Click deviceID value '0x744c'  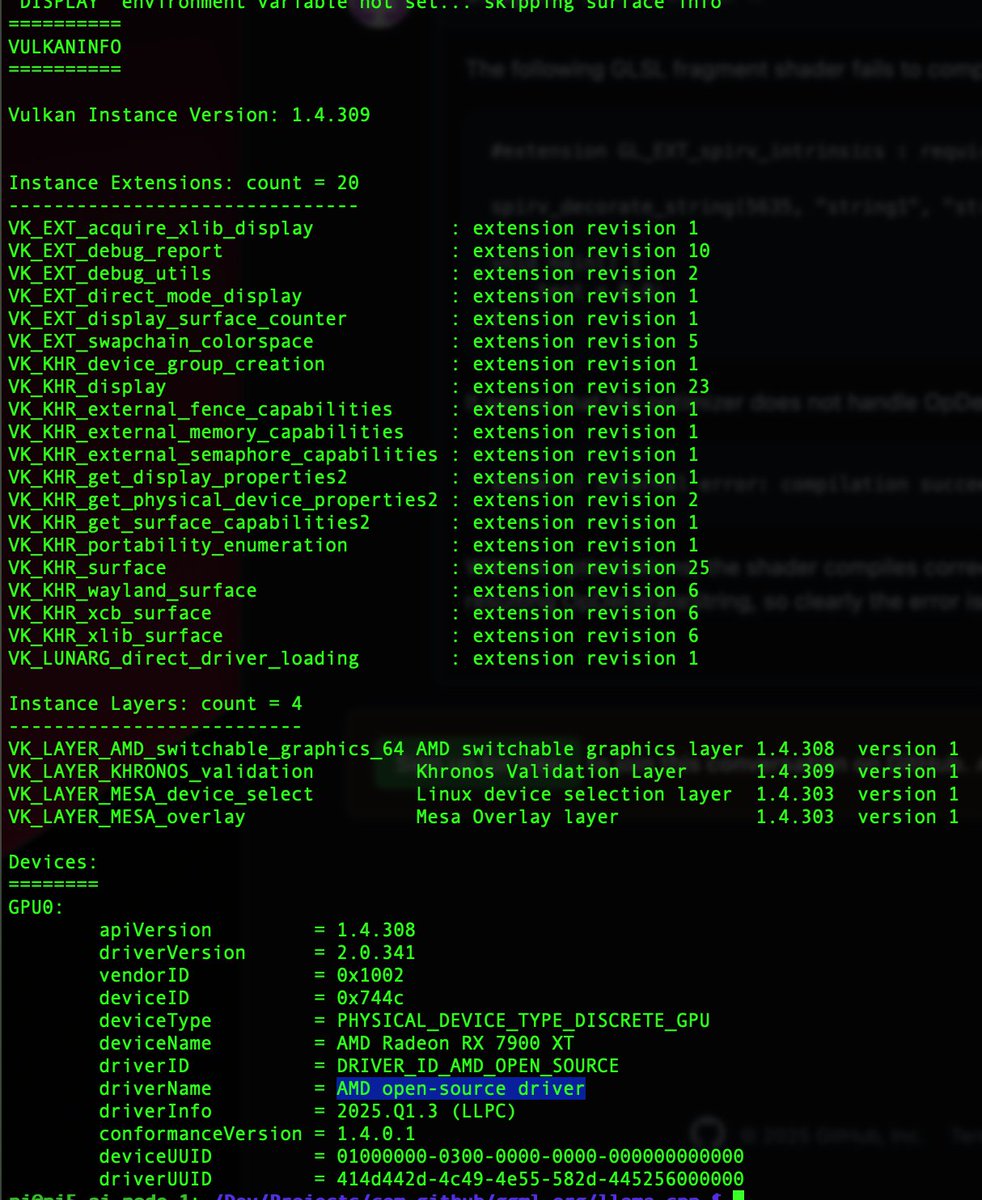(x=371, y=998)
